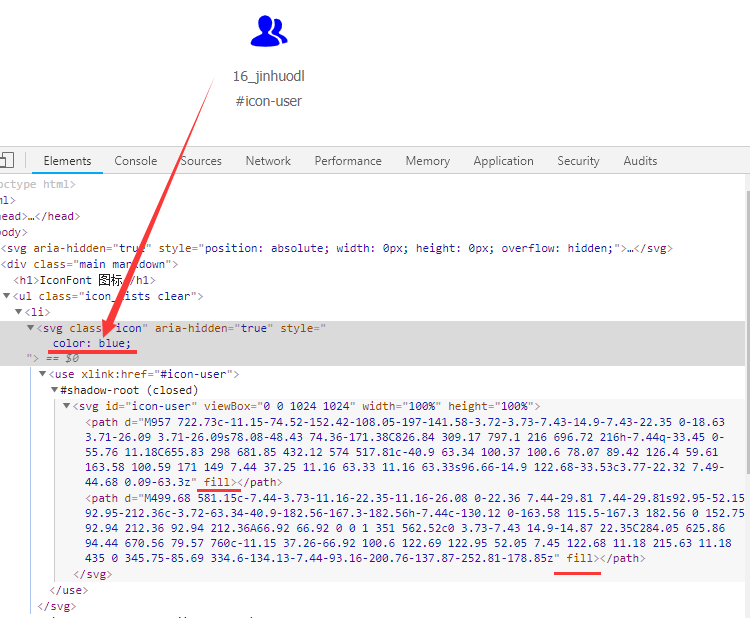
Task: Click the fill attribute of second path
Action: pyautogui.click(x=580, y=558)
